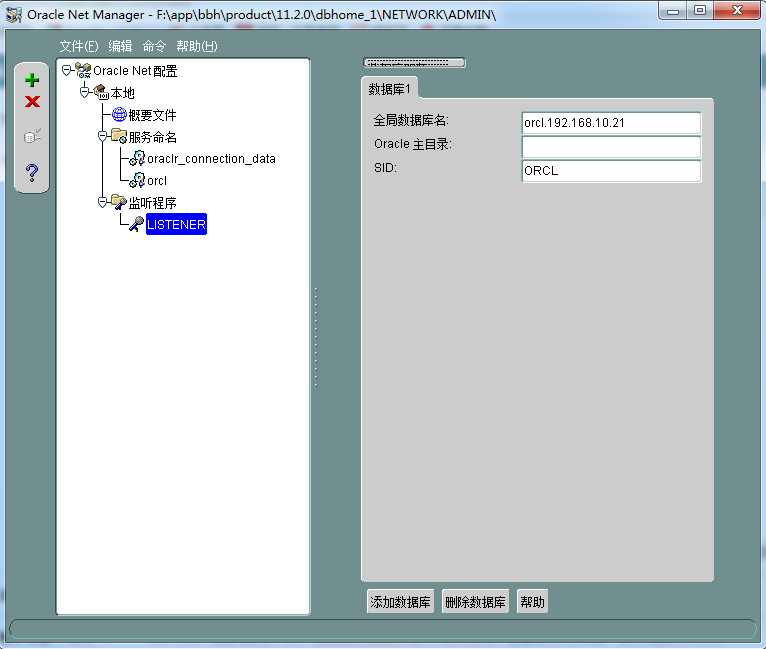Click the 删除数据库 button
The width and height of the screenshot is (766, 649).
[x=475, y=602]
